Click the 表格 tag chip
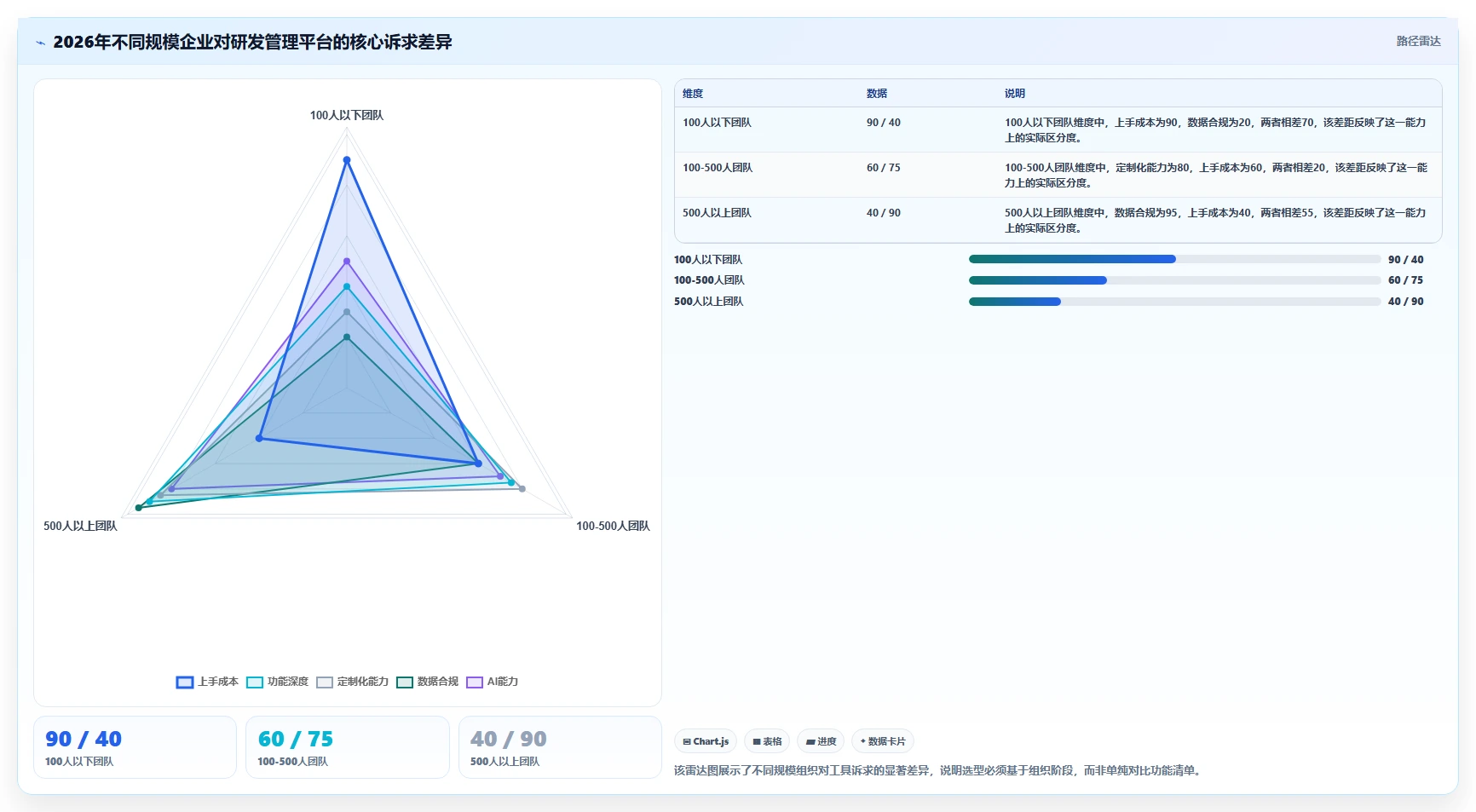Image resolution: width=1476 pixels, height=812 pixels. [767, 741]
